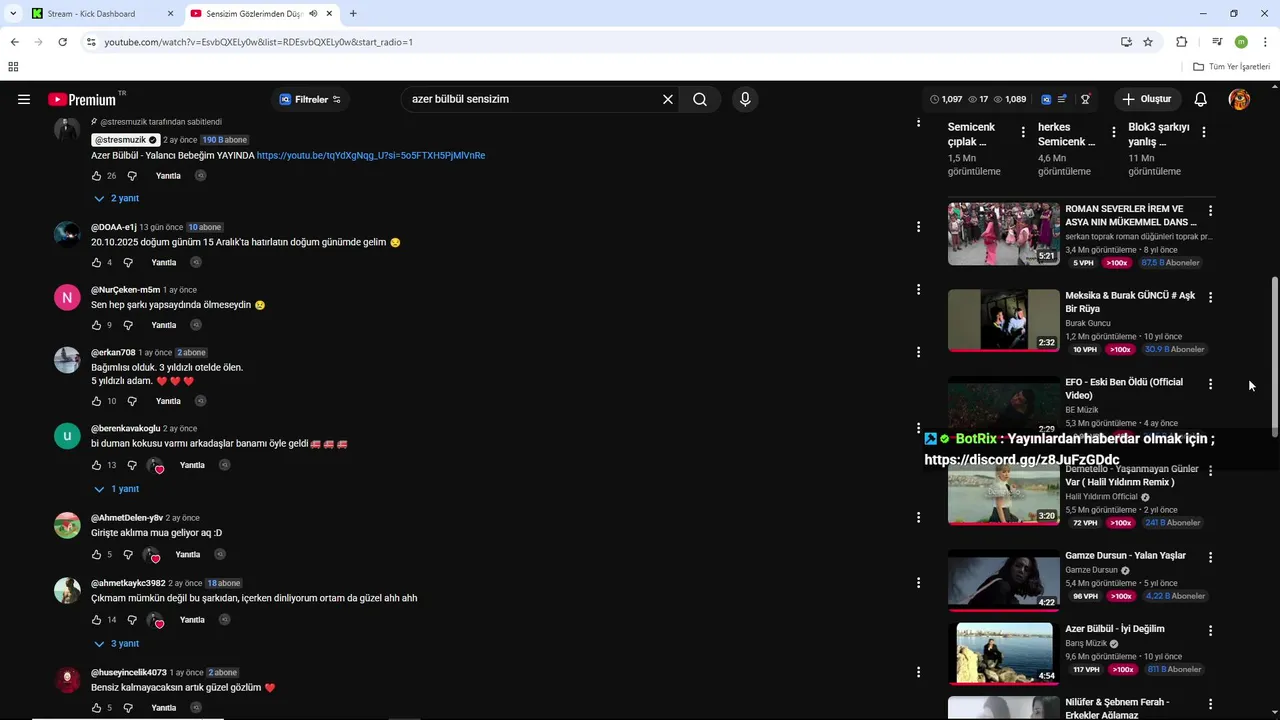The width and height of the screenshot is (1280, 720).
Task: Click the Chrome address bar URL
Action: 259,42
